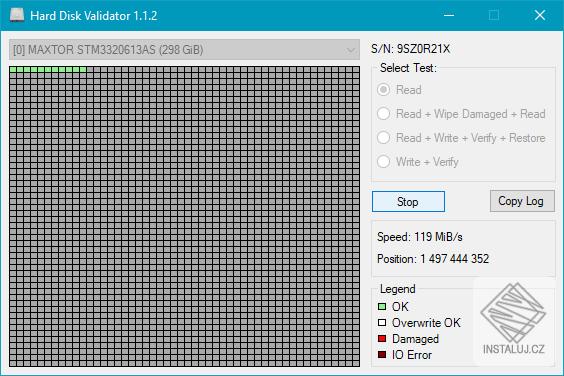Screen dimensions: 564x376
Task: Click the Legend group label
Action: 397,289
